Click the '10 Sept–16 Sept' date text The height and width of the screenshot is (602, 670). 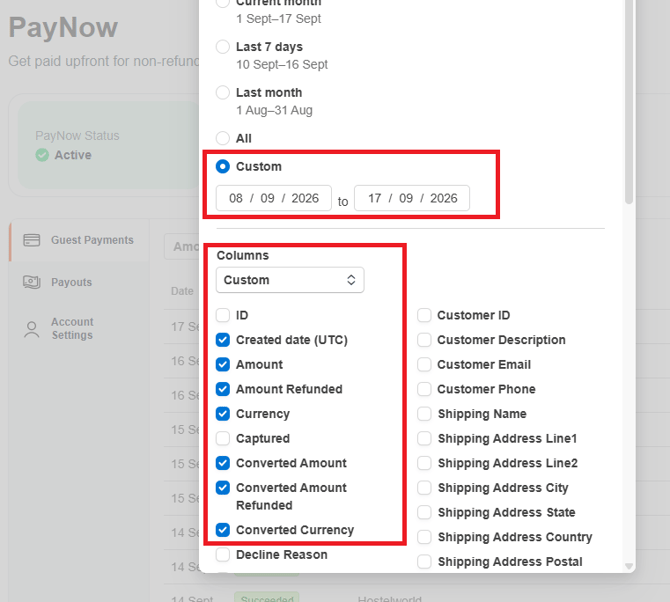[282, 65]
